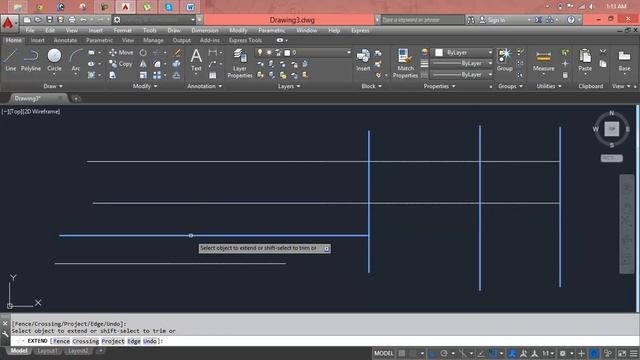Switch to the Annotate ribbon tab
This screenshot has height=360, width=640.
[65, 40]
